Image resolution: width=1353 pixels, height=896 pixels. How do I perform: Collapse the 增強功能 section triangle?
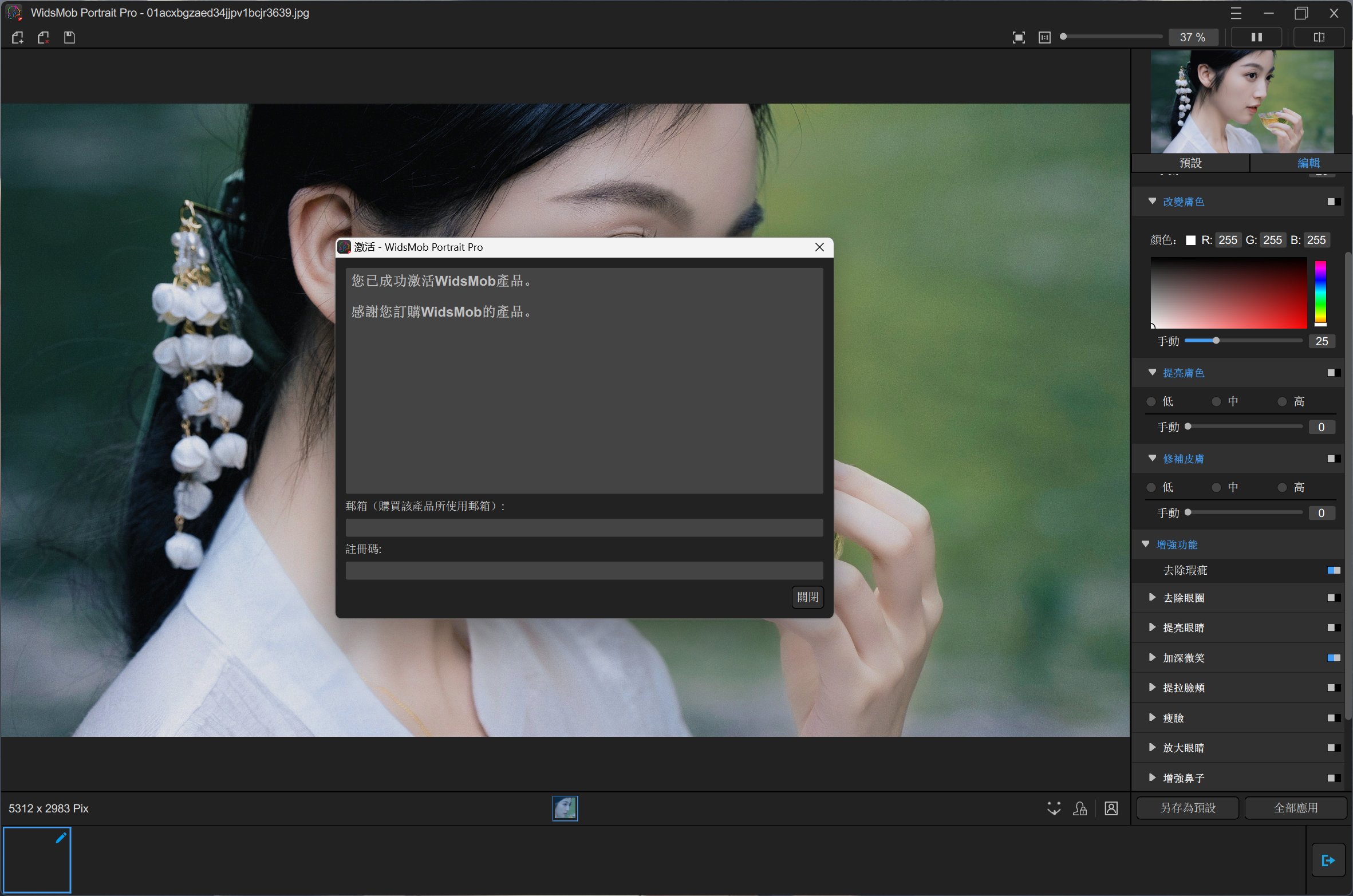click(1145, 544)
